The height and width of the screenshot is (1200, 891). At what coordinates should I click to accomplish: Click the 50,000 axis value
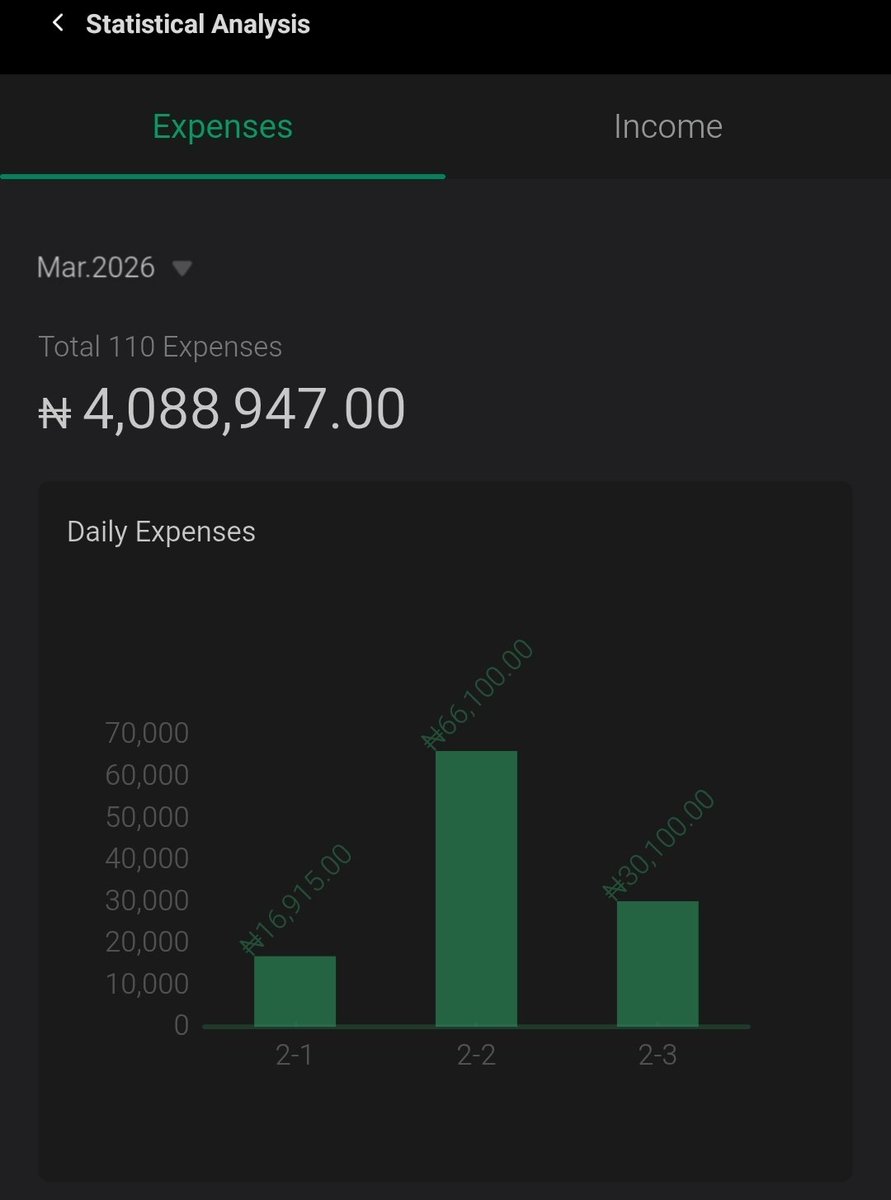147,818
